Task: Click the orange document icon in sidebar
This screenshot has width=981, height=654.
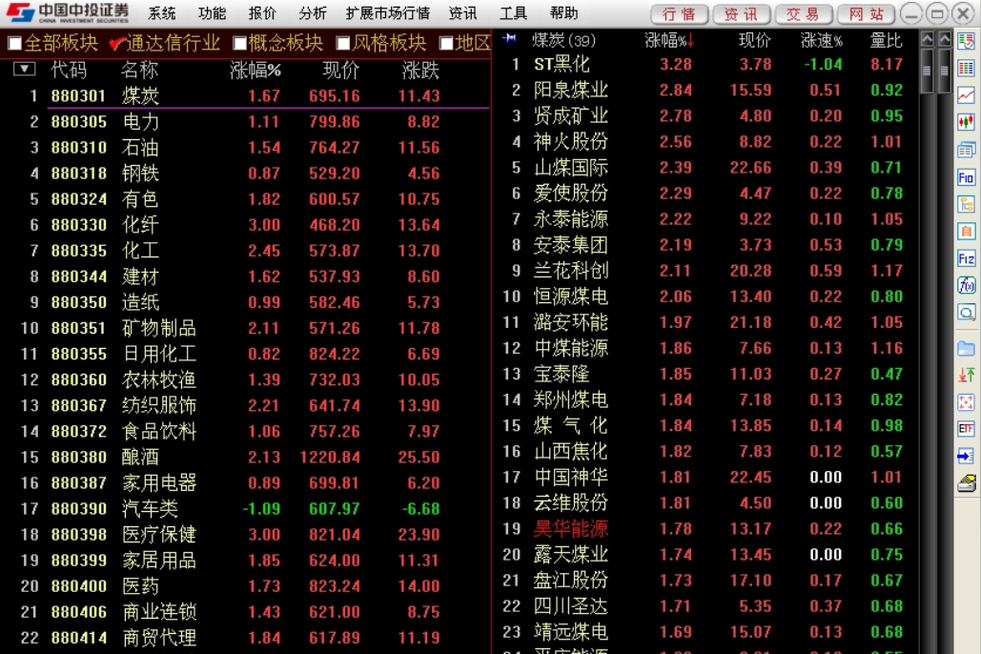Action: tap(966, 231)
